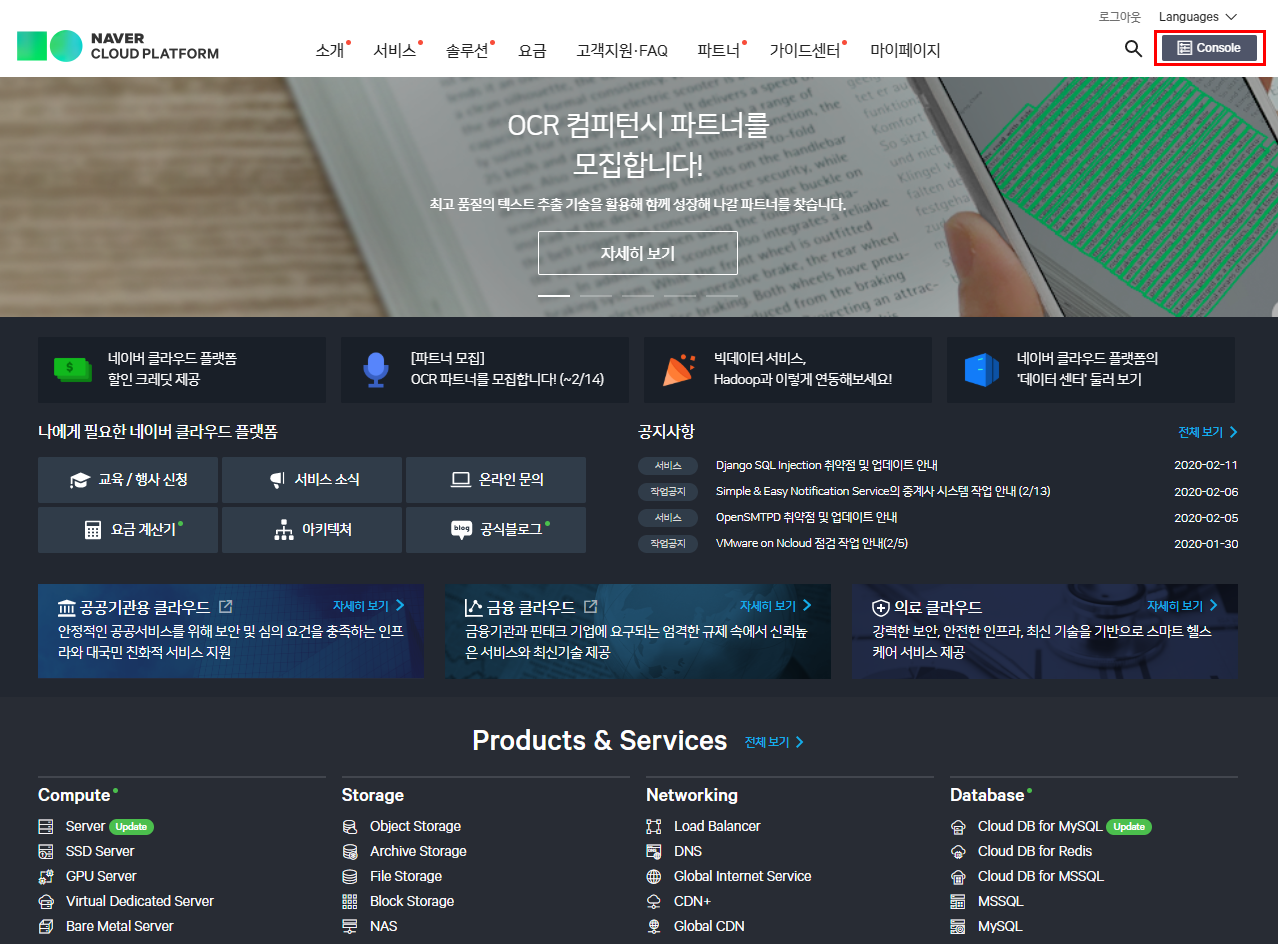Image resolution: width=1278 pixels, height=944 pixels.
Task: Click the Global Internet Service globe icon
Action: pos(654,877)
